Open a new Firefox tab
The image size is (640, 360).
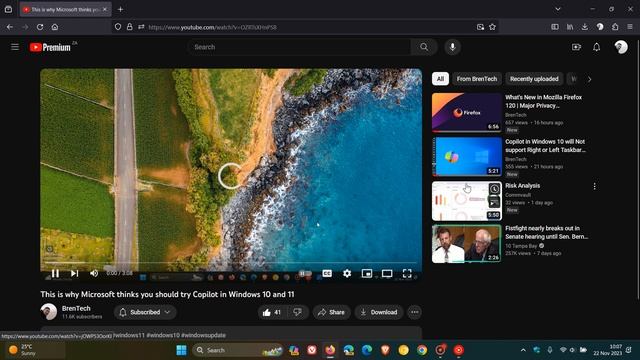(120, 9)
